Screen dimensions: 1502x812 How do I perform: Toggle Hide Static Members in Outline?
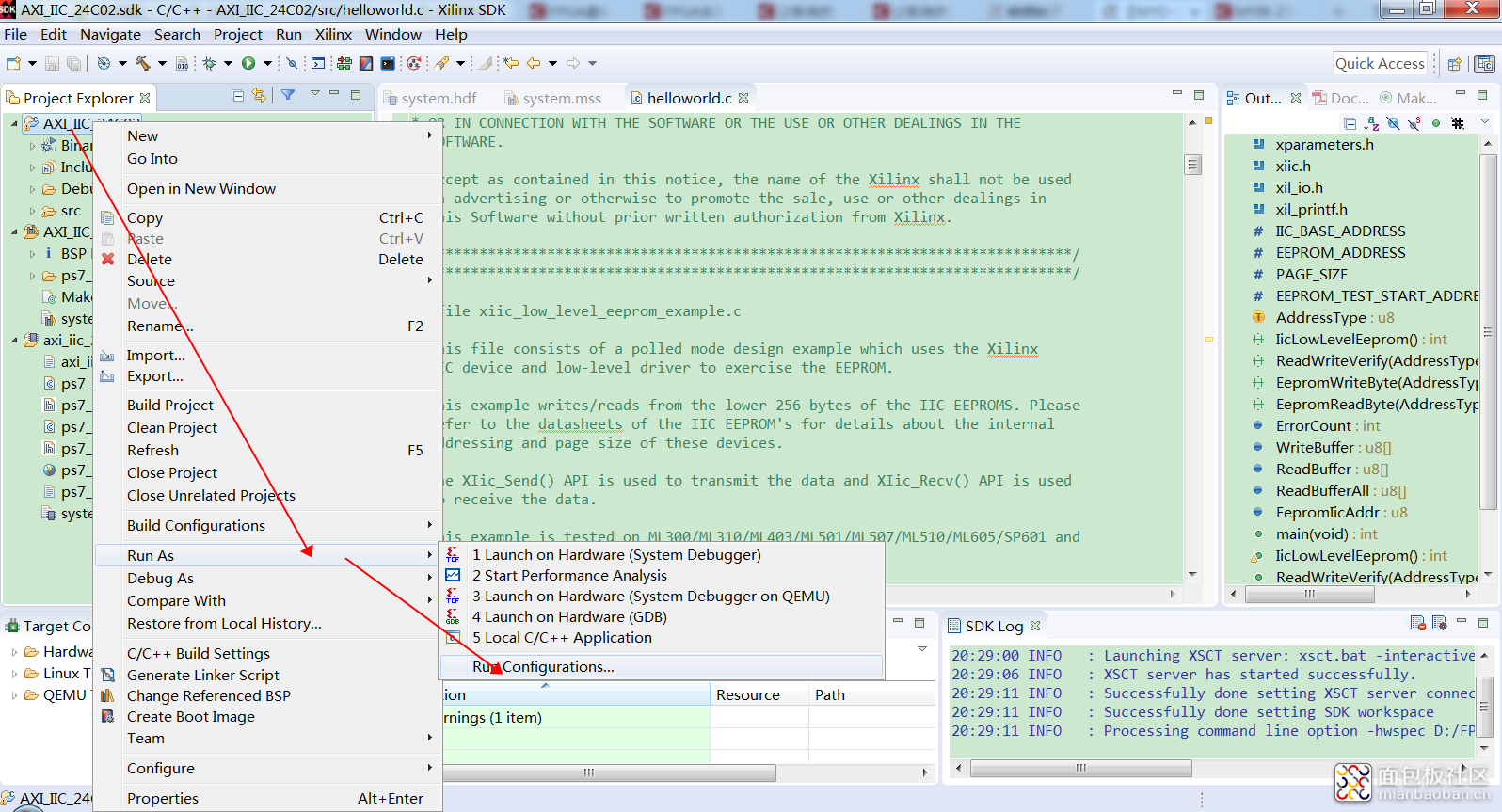[x=1414, y=123]
